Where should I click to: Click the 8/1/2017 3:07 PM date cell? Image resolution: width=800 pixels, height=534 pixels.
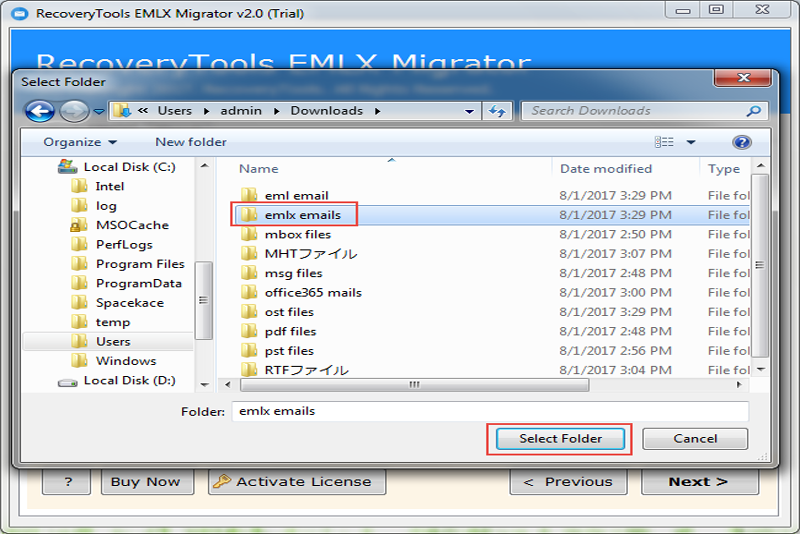[x=615, y=253]
